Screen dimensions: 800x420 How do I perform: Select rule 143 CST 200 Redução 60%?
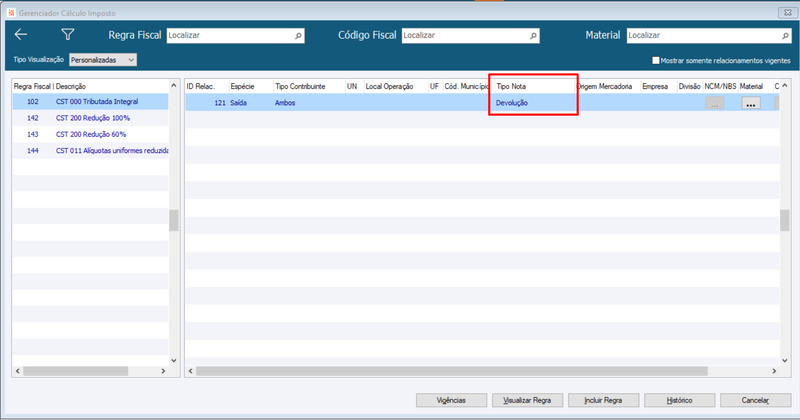coord(90,134)
